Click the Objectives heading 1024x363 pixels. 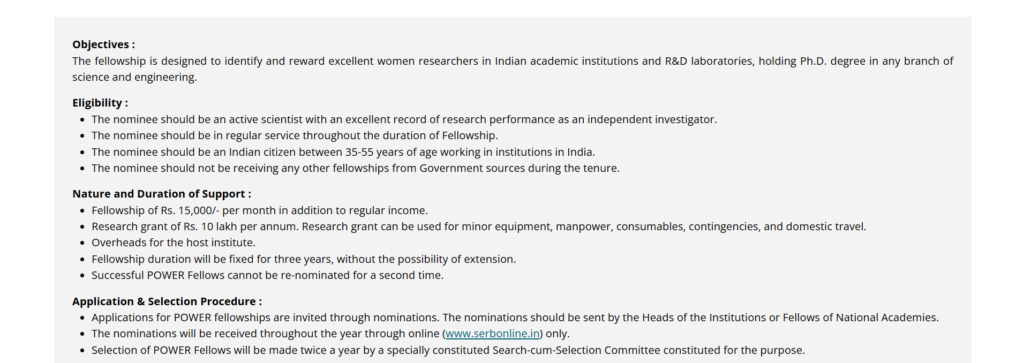pyautogui.click(x=104, y=44)
